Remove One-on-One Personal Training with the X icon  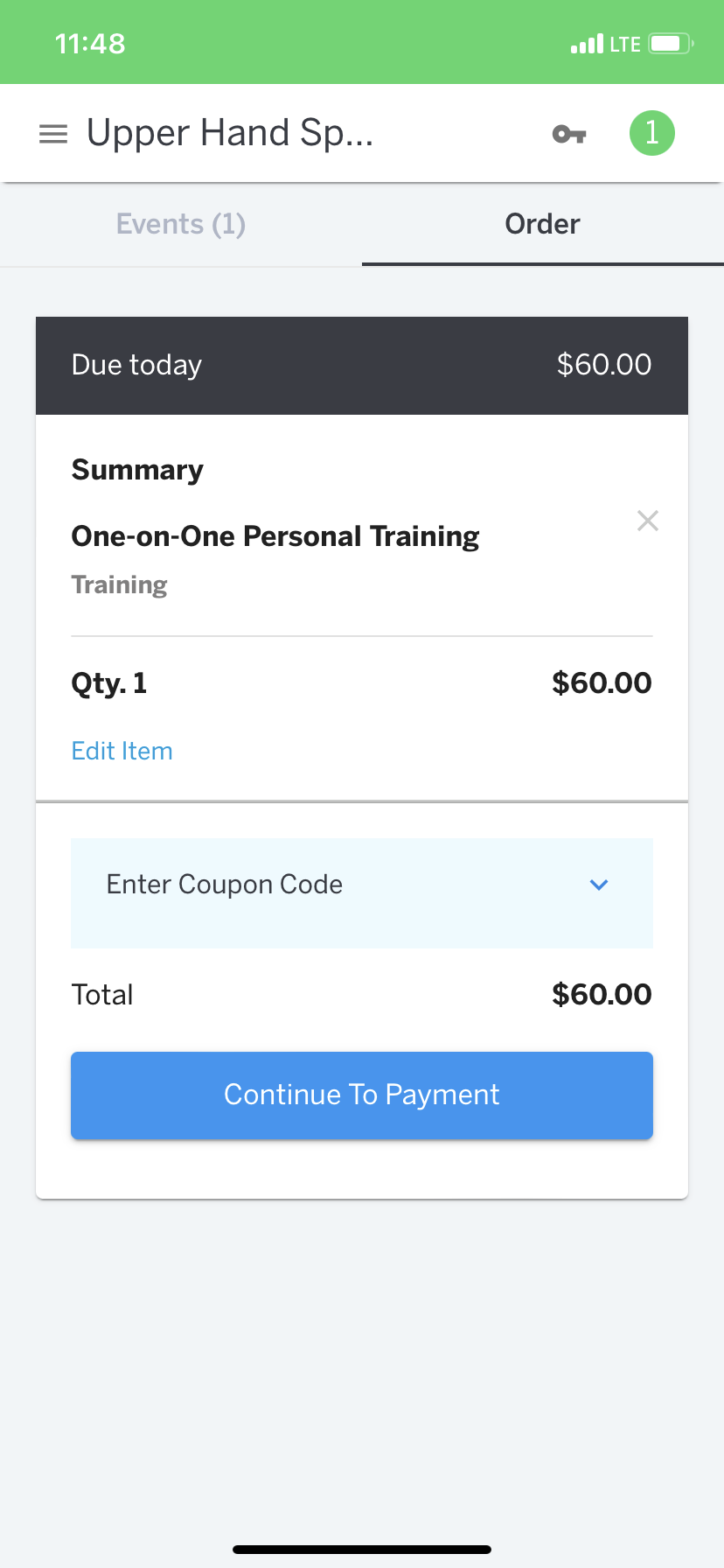pos(648,521)
